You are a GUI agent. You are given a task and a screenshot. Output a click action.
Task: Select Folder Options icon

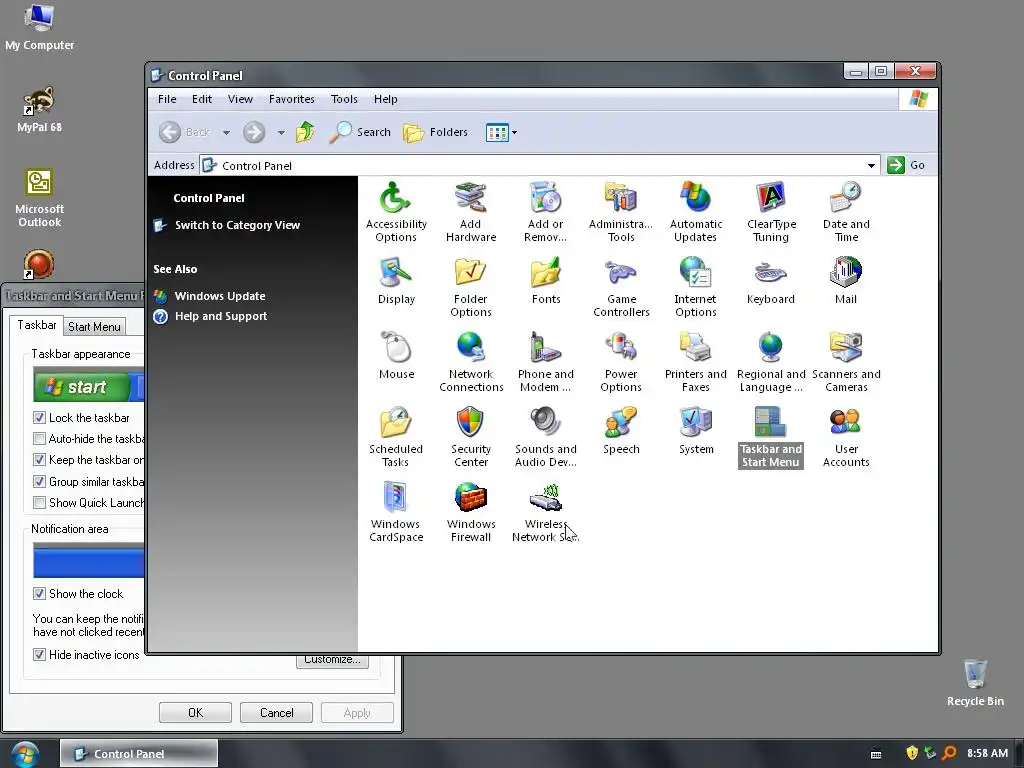pos(471,272)
